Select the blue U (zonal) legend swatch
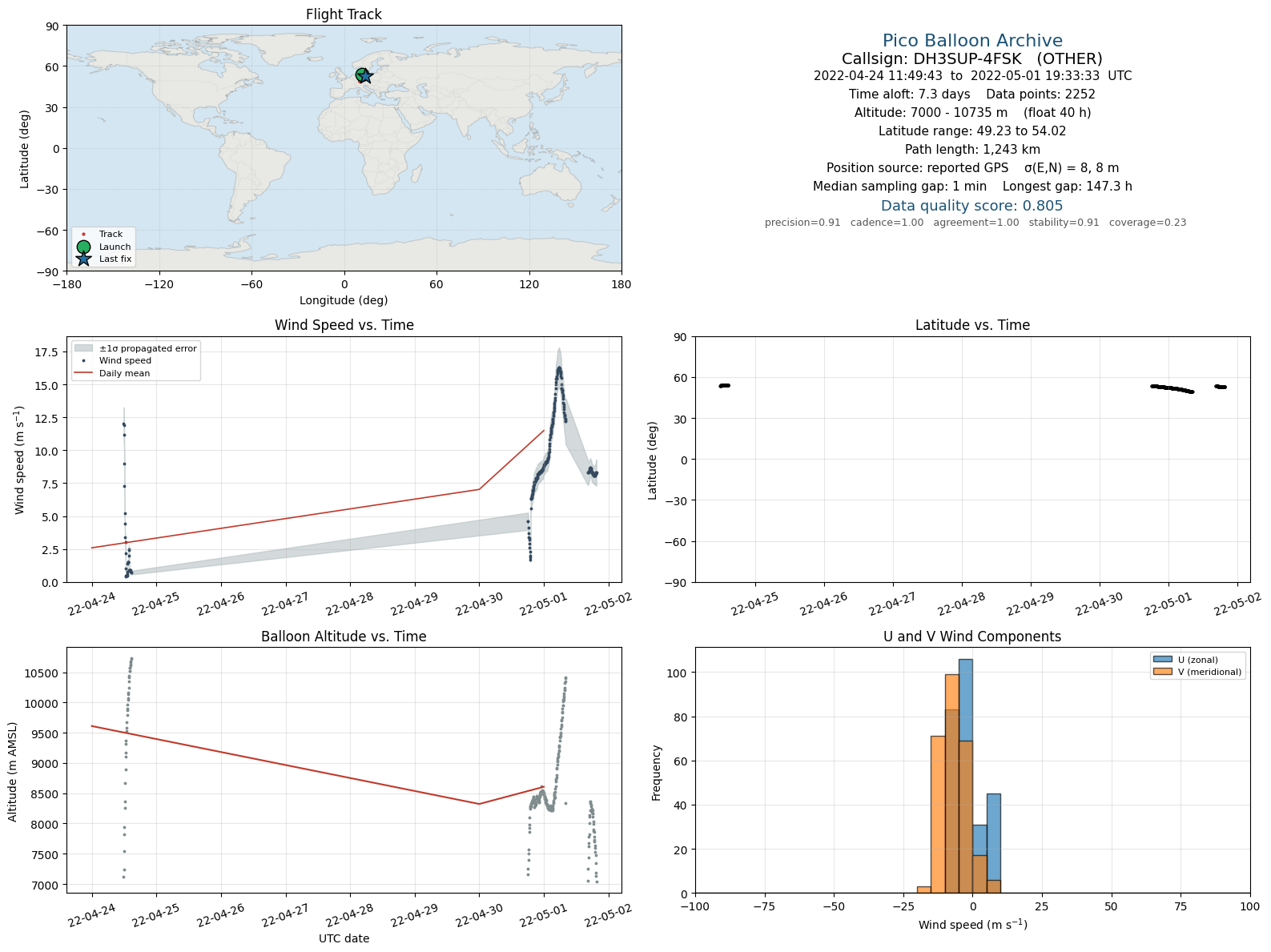The width and height of the screenshot is (1271, 952). (1162, 661)
